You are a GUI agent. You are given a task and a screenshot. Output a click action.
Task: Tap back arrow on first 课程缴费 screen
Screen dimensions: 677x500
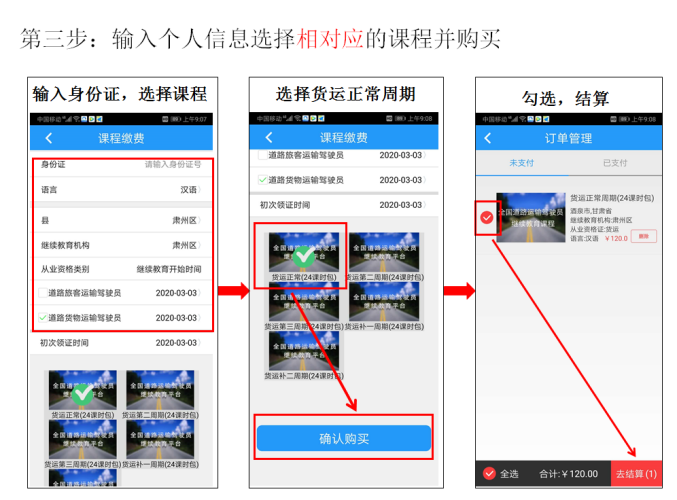tap(49, 138)
